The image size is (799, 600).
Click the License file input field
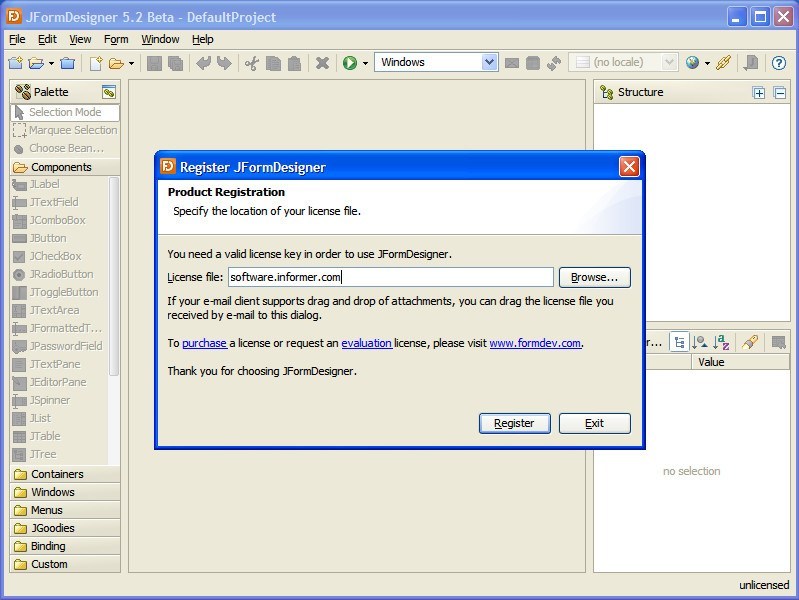pyautogui.click(x=390, y=277)
